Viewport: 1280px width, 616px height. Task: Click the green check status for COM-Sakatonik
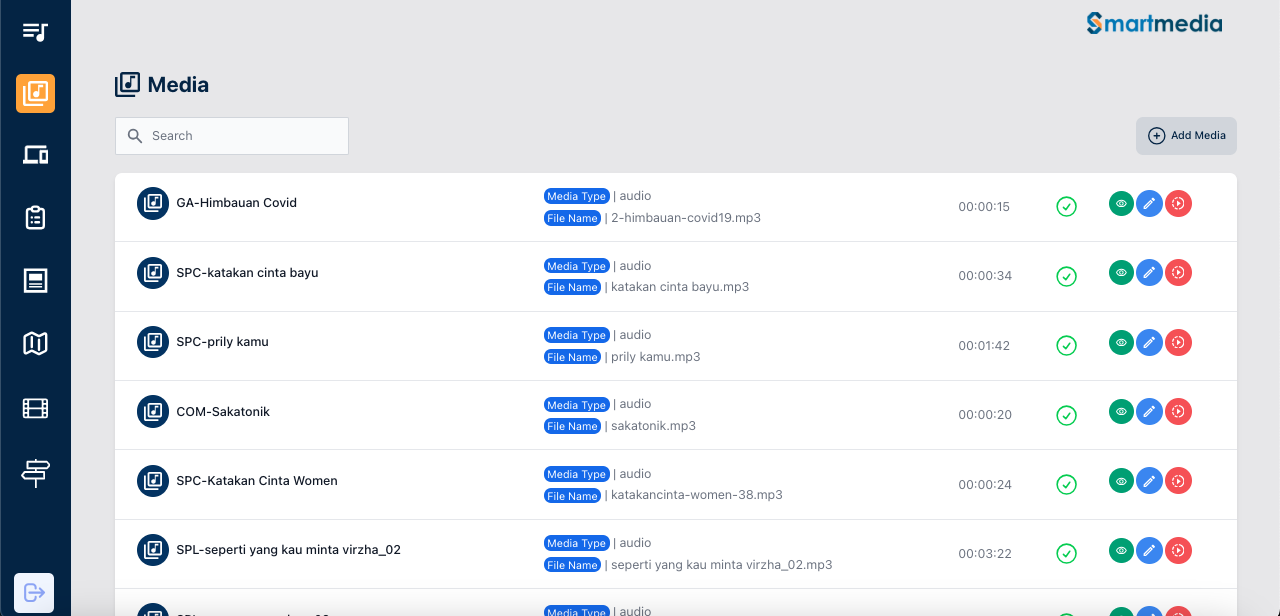pos(1067,415)
